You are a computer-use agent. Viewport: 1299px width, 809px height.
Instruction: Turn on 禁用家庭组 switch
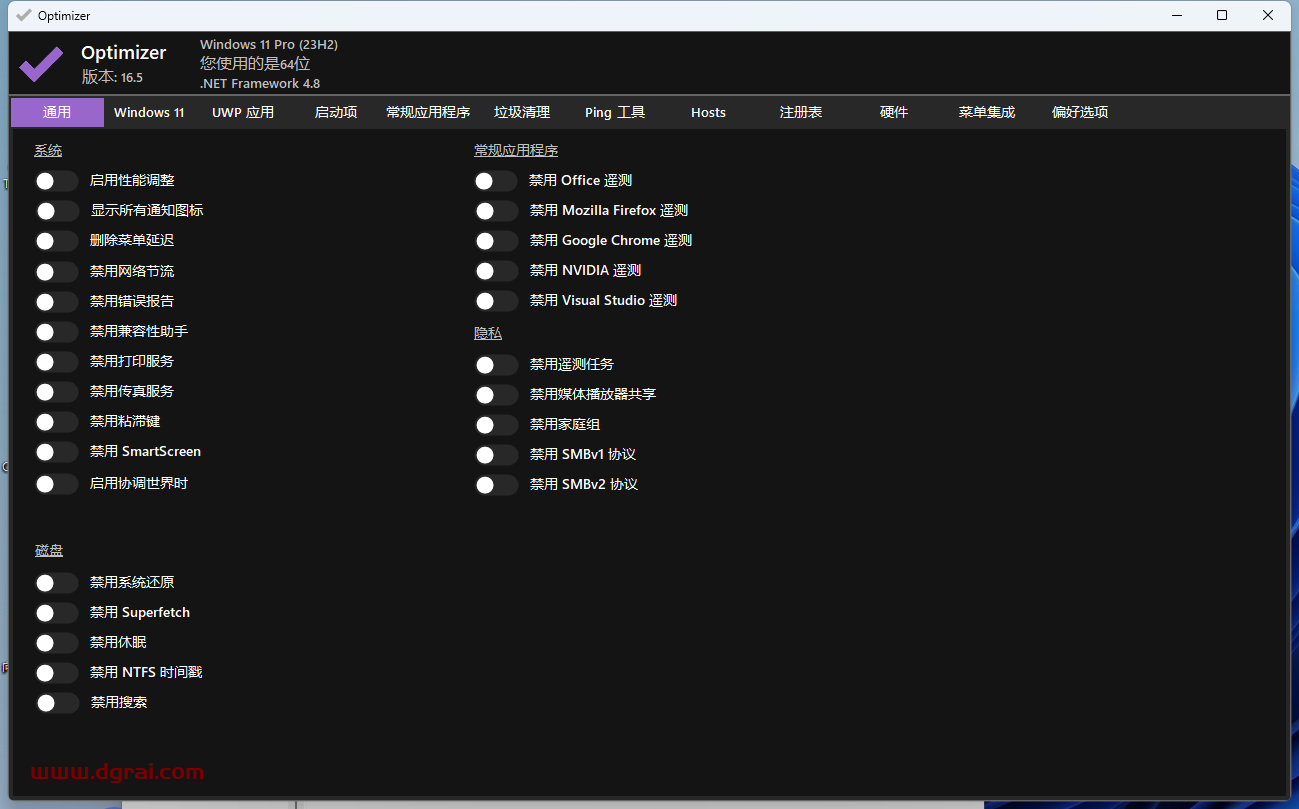496,425
